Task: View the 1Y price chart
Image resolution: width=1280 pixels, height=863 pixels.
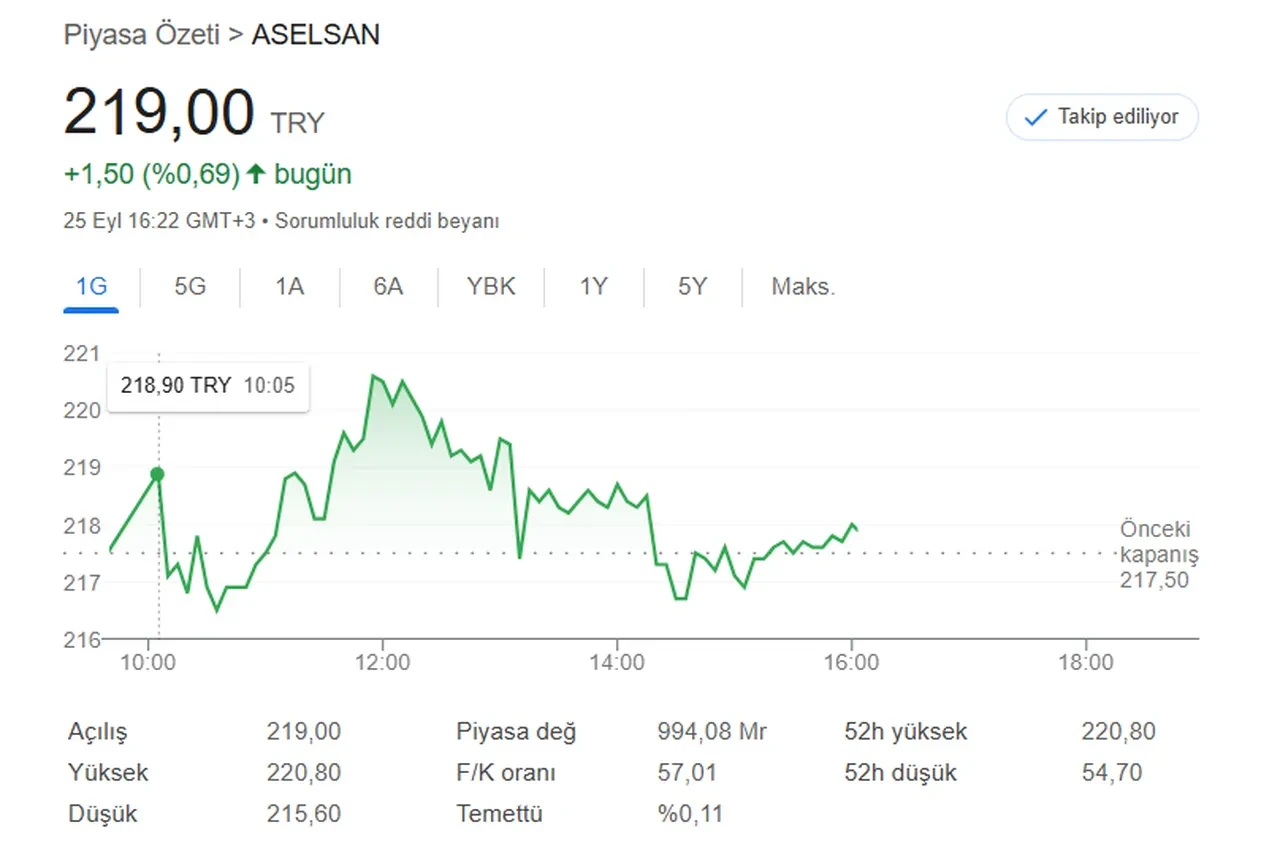Action: tap(592, 287)
